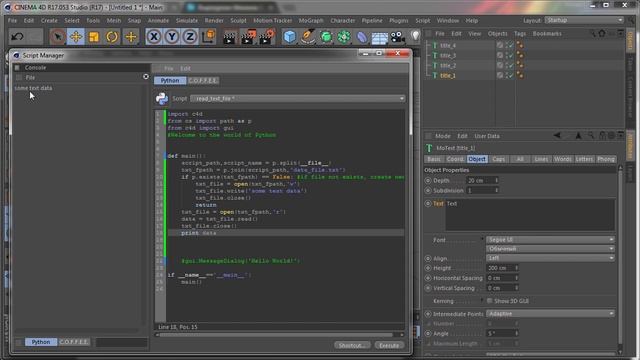Toggle the Subdivision animation circle
This screenshot has height=360, width=640.
pos(428,191)
